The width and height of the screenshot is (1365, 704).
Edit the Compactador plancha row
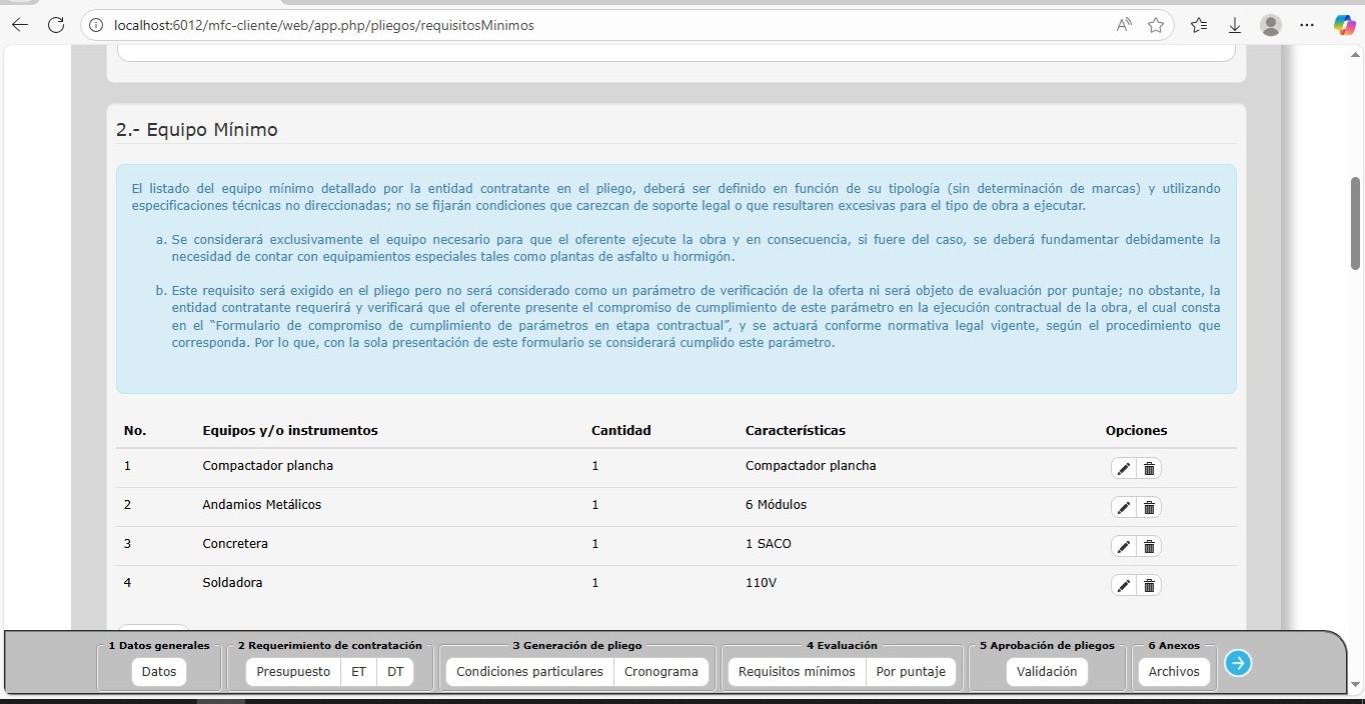(x=1124, y=469)
